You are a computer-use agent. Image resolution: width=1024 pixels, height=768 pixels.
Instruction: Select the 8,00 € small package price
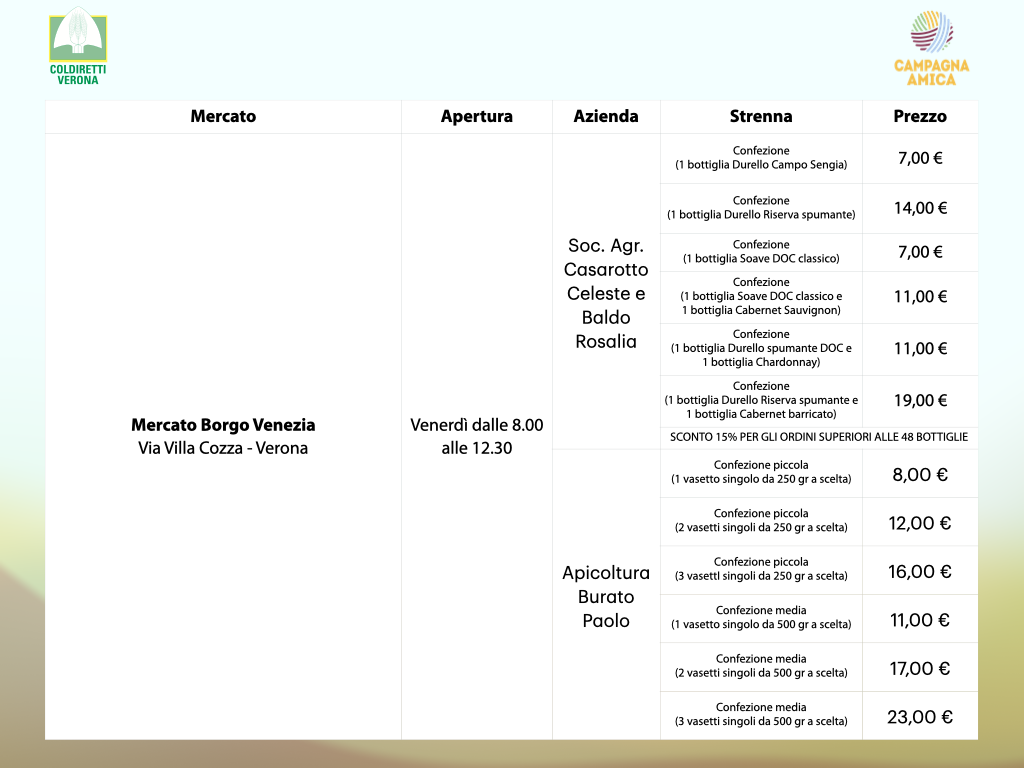click(920, 474)
